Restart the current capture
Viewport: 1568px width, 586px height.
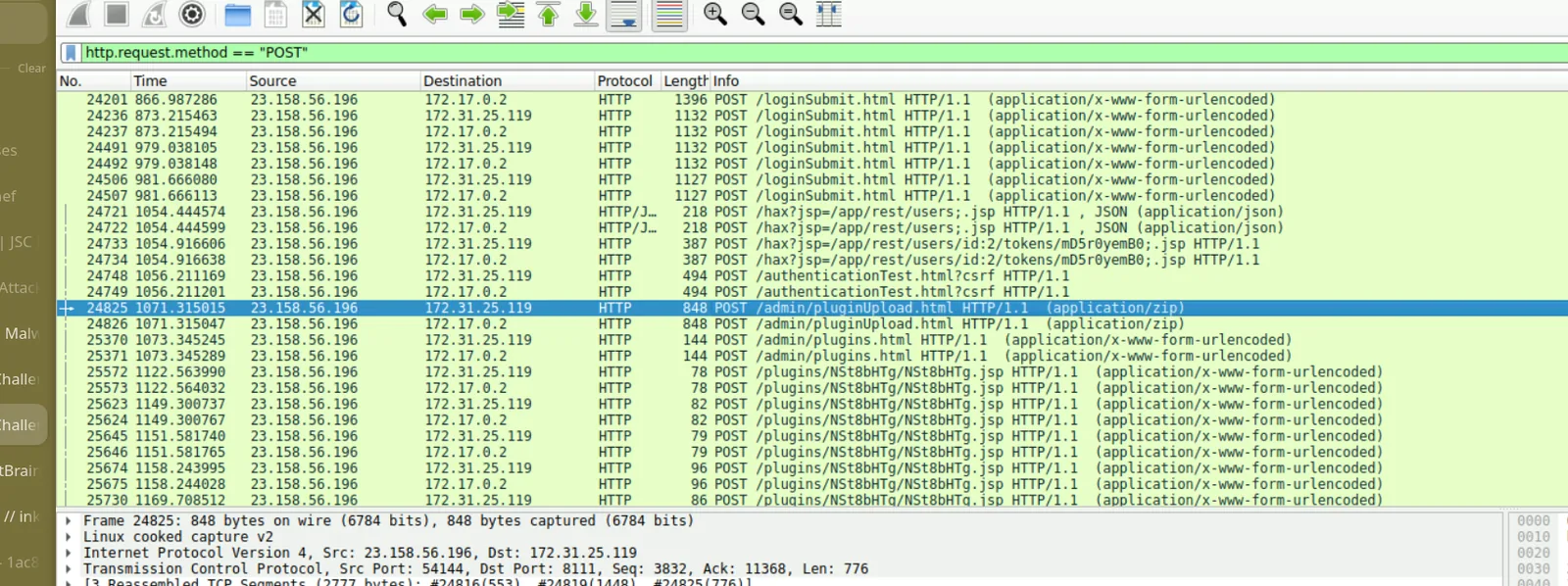[154, 14]
